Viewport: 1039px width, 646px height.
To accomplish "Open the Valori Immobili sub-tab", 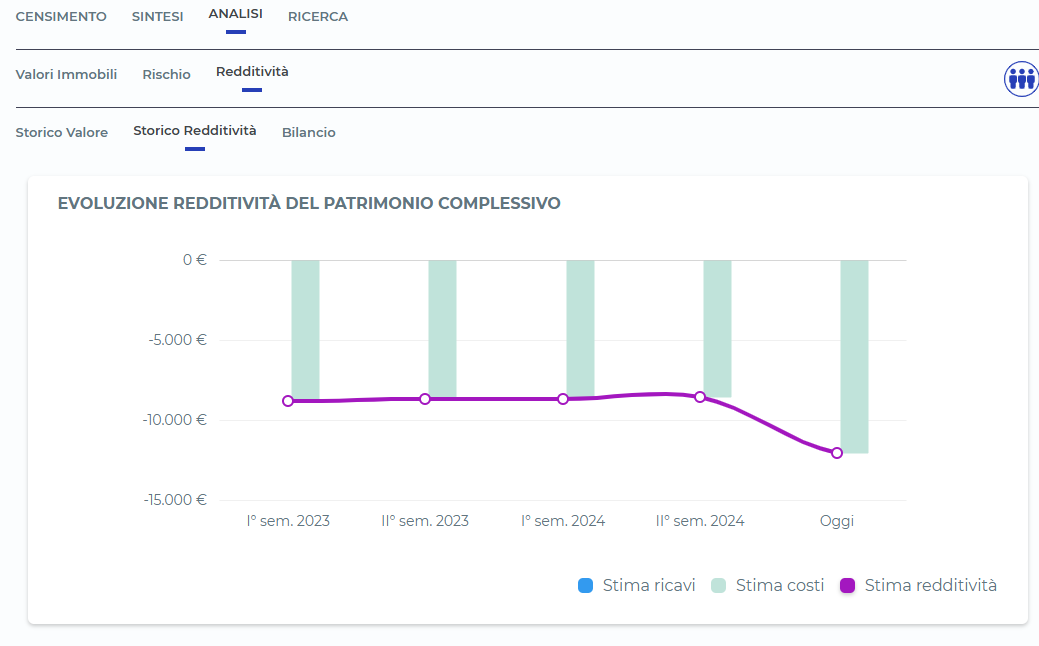I will [66, 75].
